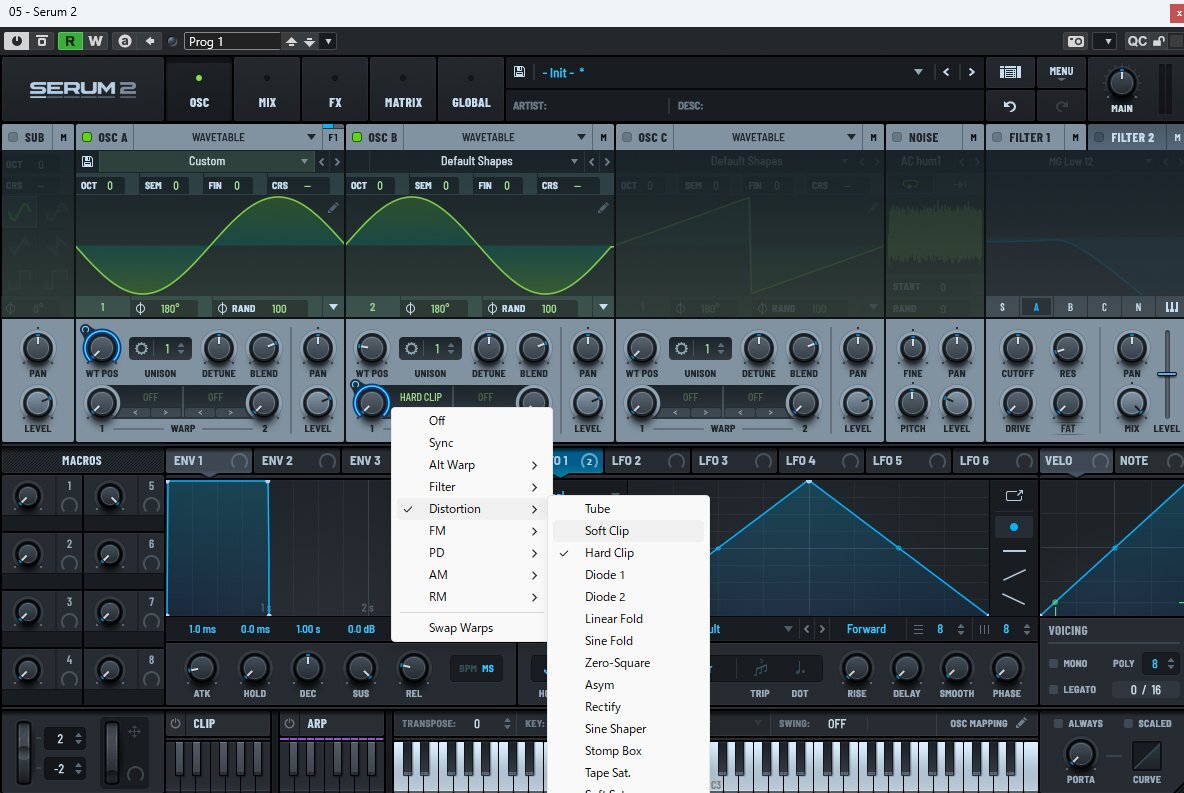
Task: Click the filter LEVEL vertical slider
Action: [x=1167, y=374]
